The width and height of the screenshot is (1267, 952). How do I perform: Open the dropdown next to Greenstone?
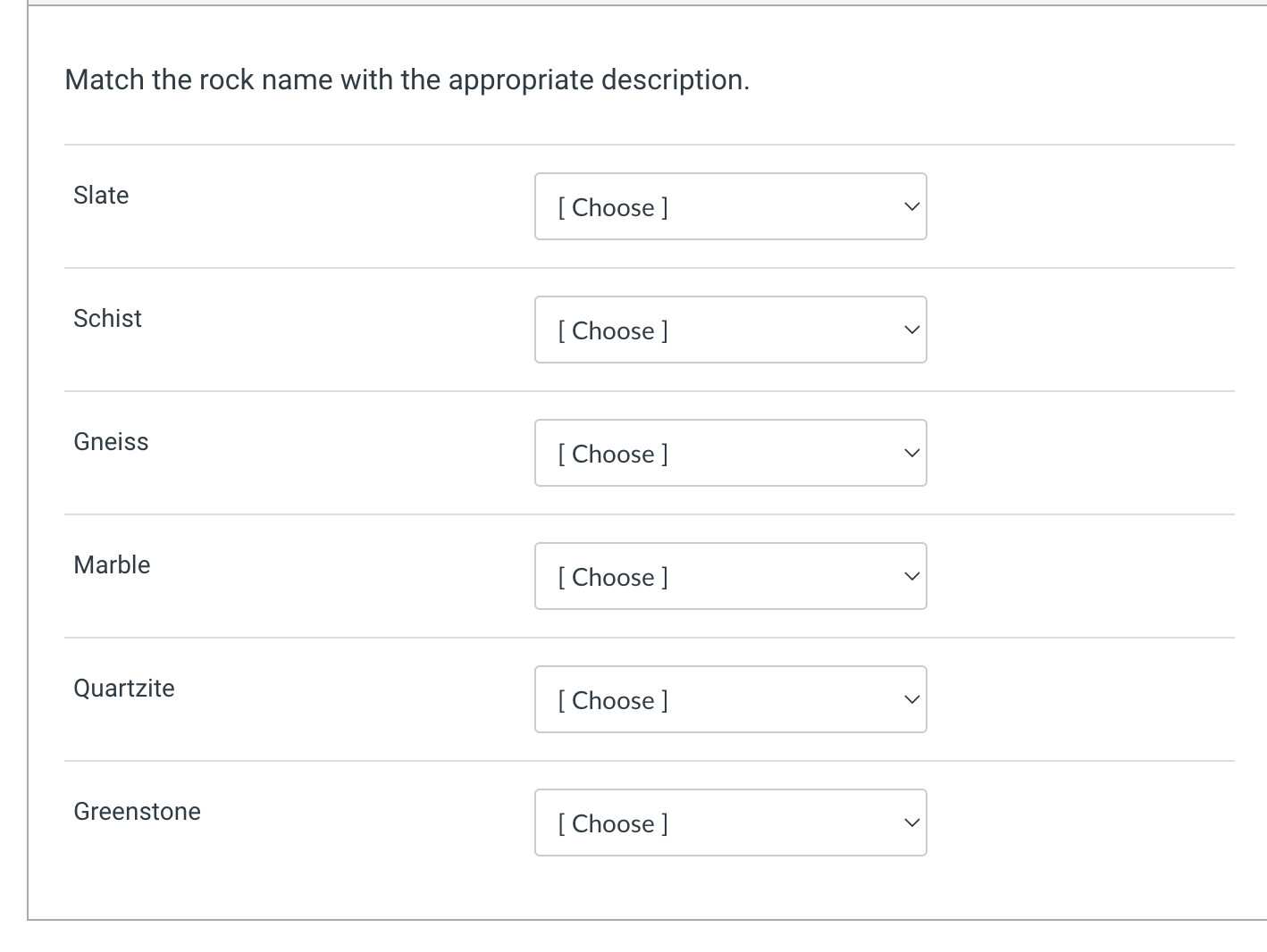[730, 823]
